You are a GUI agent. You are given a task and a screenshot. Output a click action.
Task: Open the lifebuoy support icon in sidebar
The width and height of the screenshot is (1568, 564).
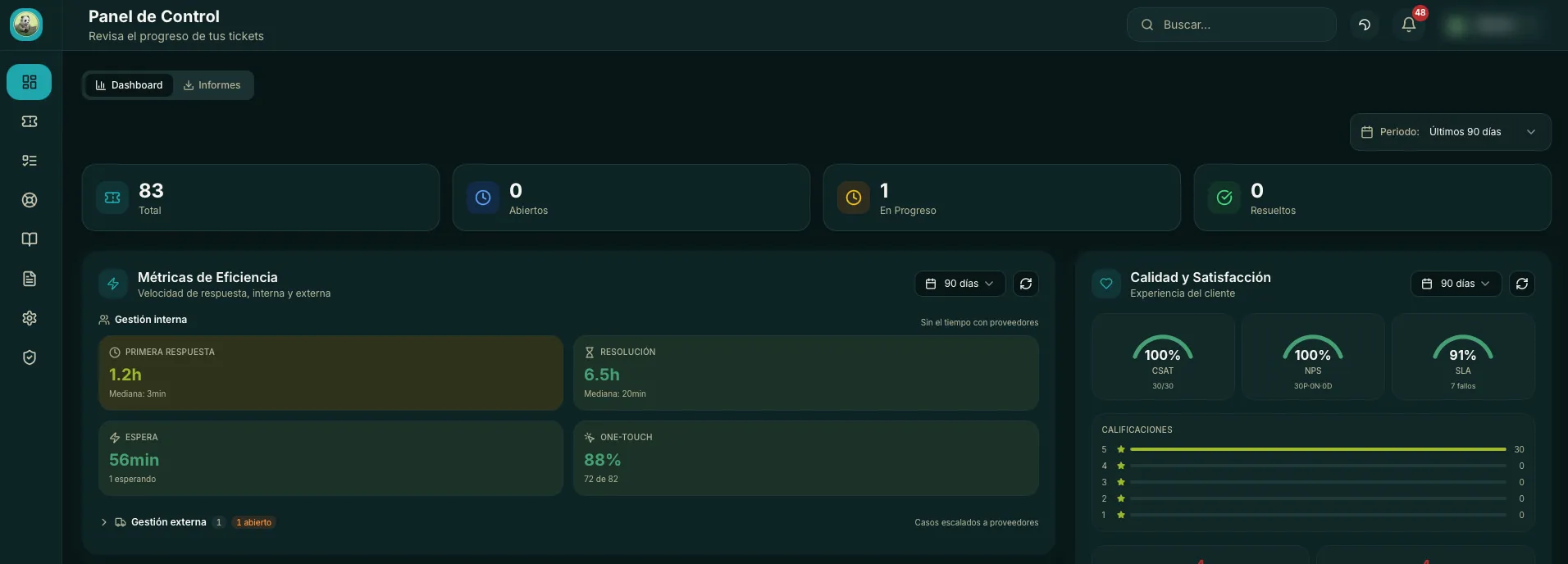(30, 200)
